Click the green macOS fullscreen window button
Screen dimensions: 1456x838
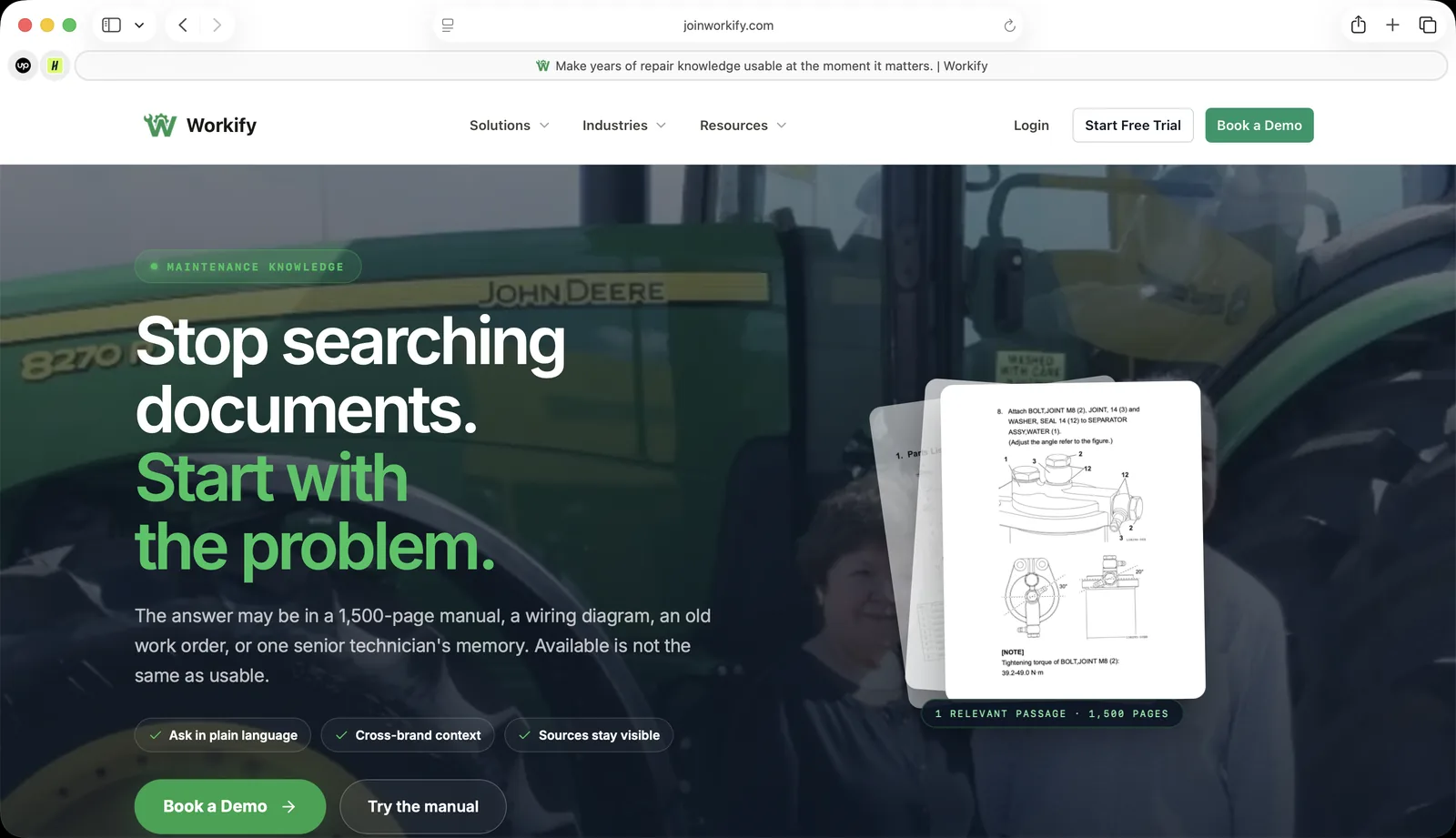pos(69,25)
